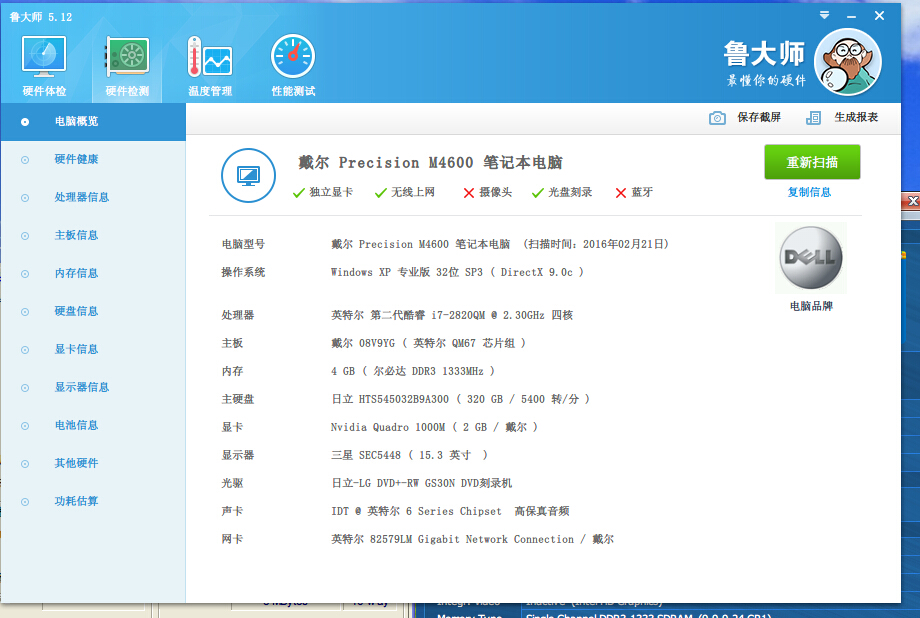Open 处理器信息 processor info section
The image size is (920, 618).
[x=82, y=197]
